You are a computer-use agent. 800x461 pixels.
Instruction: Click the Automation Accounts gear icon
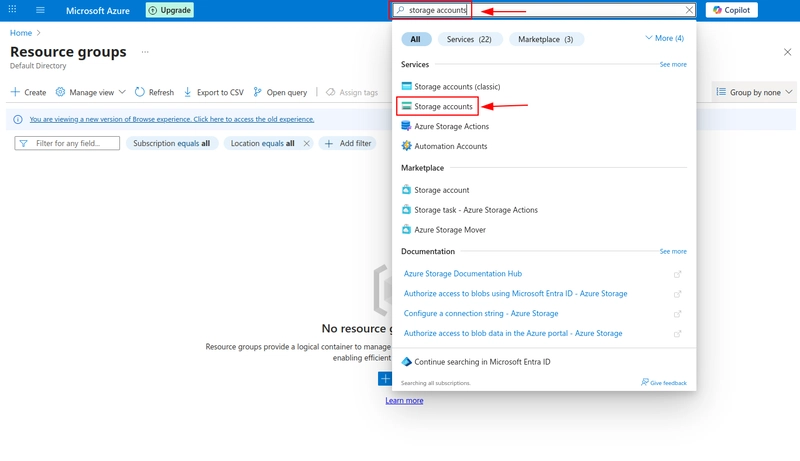point(406,146)
